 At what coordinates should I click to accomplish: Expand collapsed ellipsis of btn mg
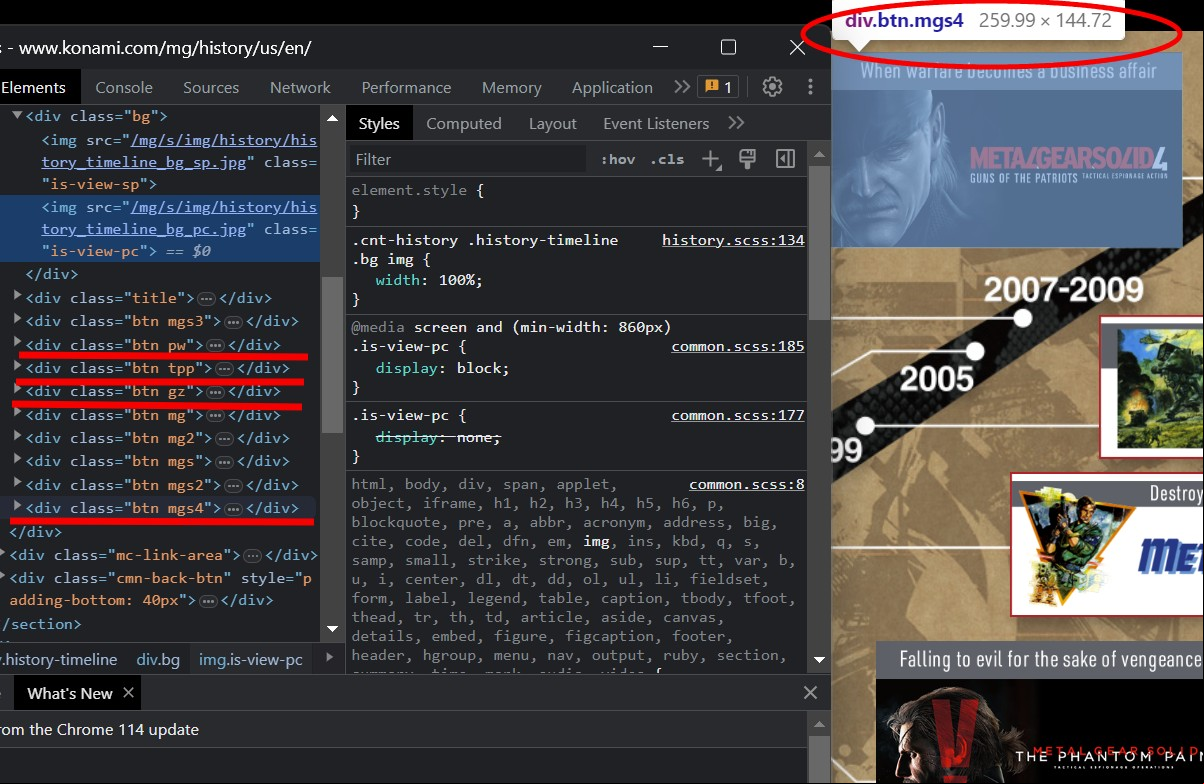click(215, 415)
